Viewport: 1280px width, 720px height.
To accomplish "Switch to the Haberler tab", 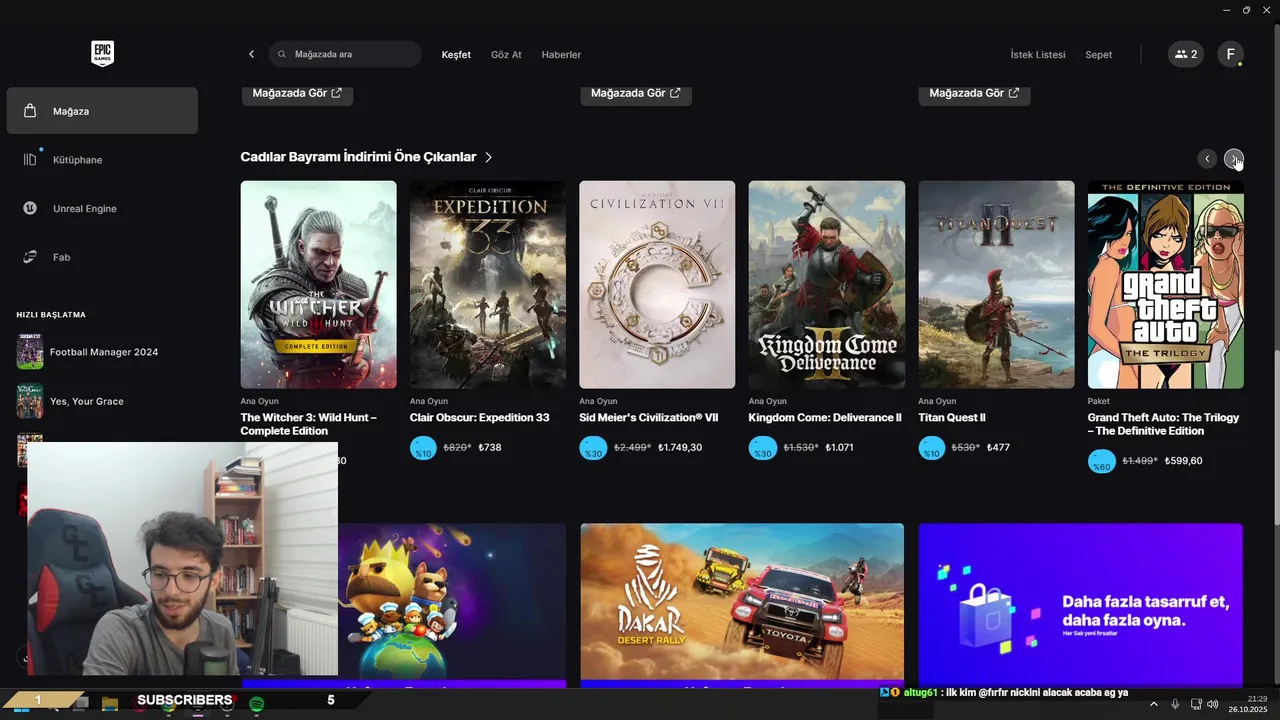I will pyautogui.click(x=561, y=54).
